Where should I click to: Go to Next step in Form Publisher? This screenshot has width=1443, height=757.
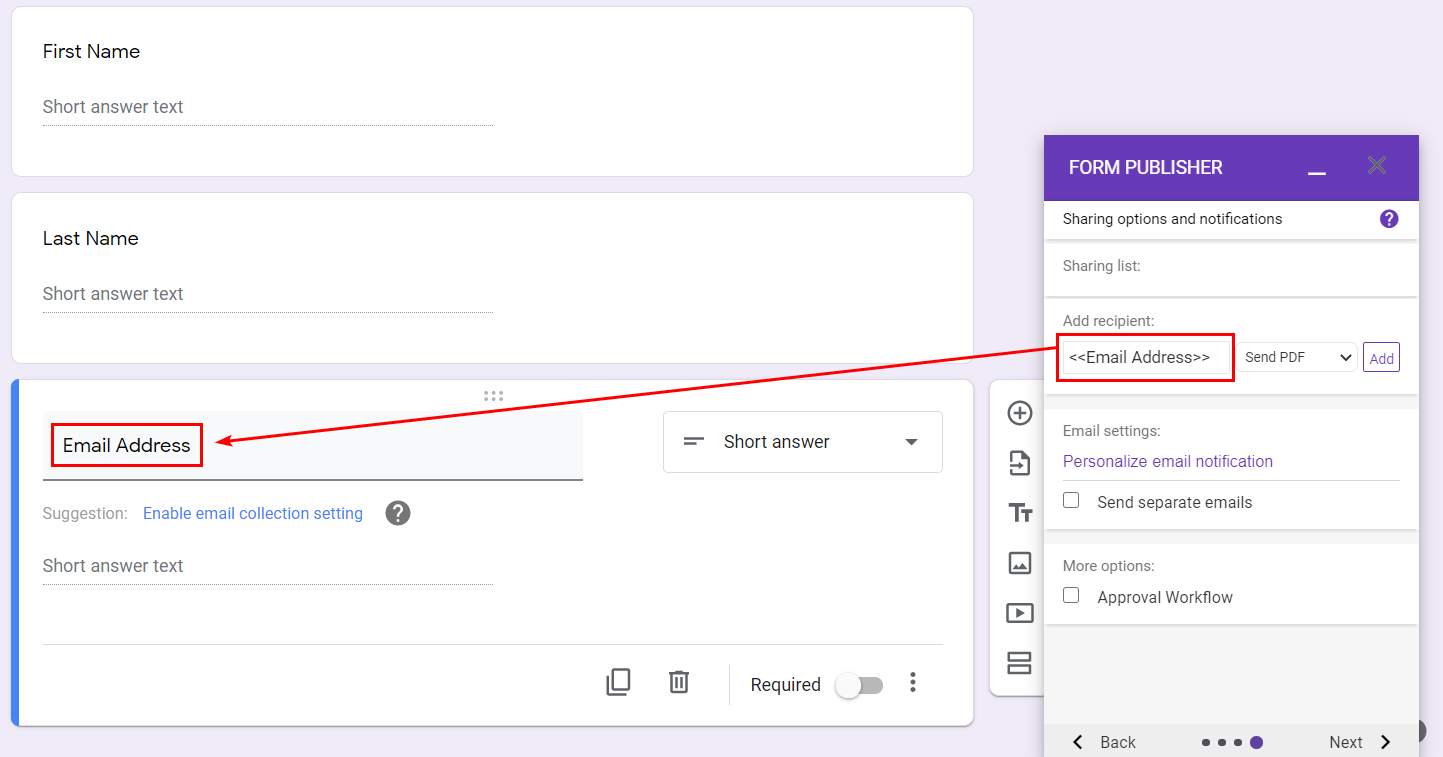(1361, 742)
